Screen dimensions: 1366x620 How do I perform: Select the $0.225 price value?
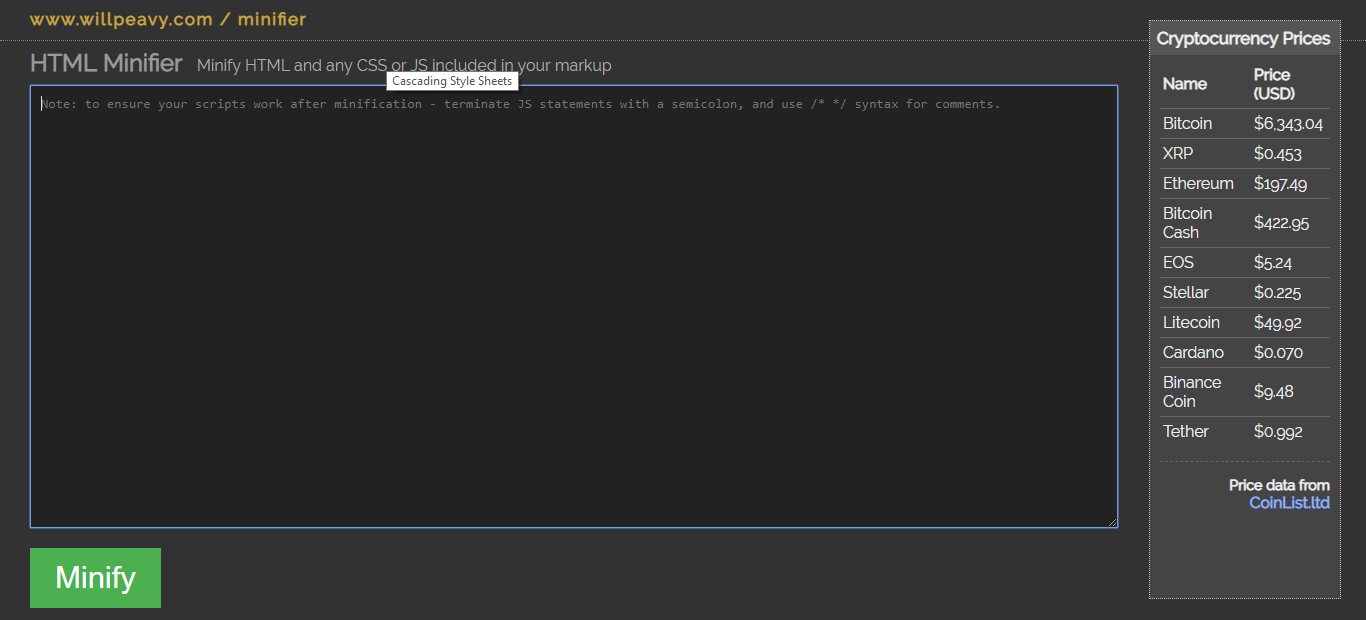click(1277, 293)
